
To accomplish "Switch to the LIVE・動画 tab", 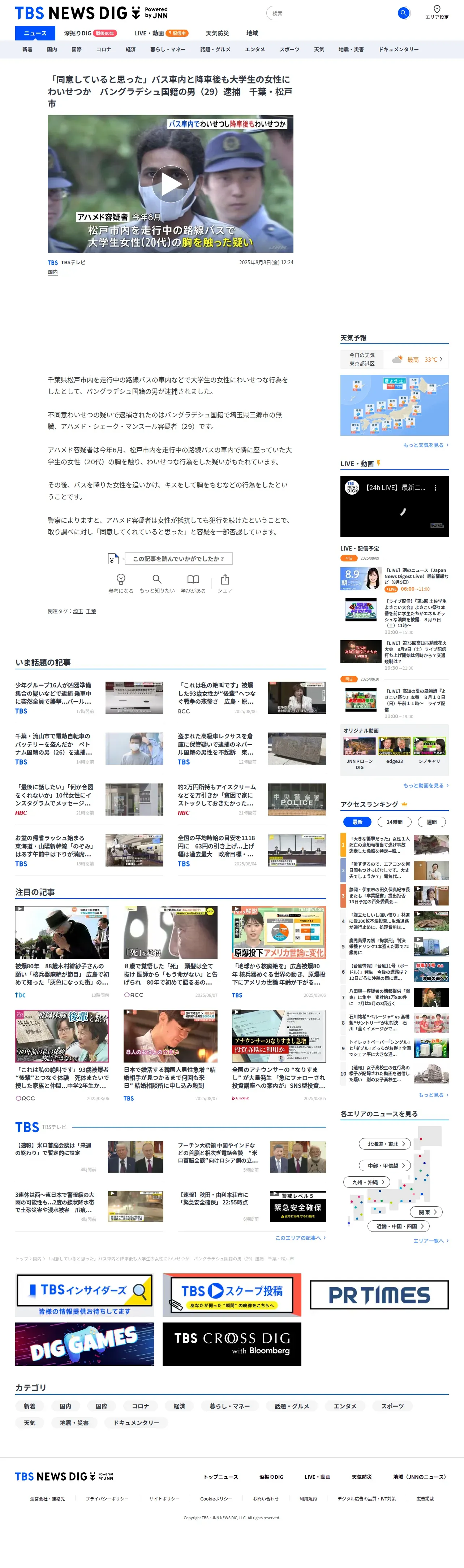I will pos(161,33).
